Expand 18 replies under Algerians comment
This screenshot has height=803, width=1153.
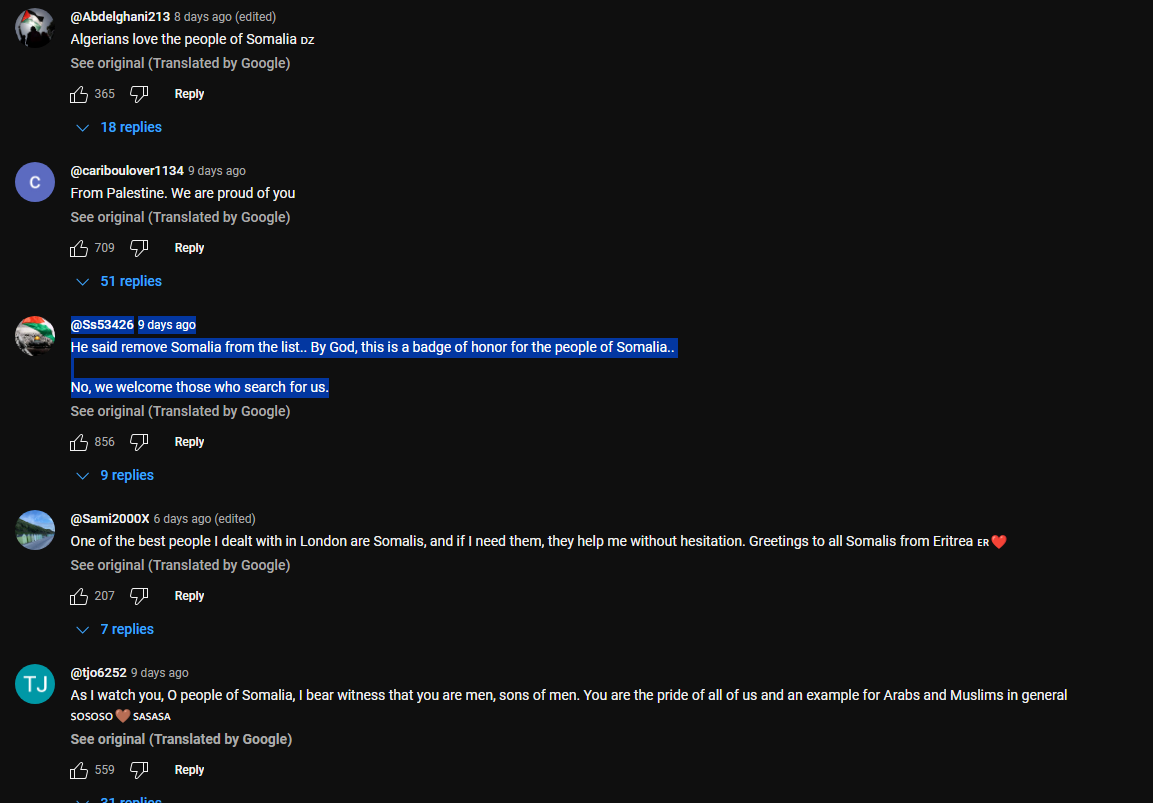[119, 127]
